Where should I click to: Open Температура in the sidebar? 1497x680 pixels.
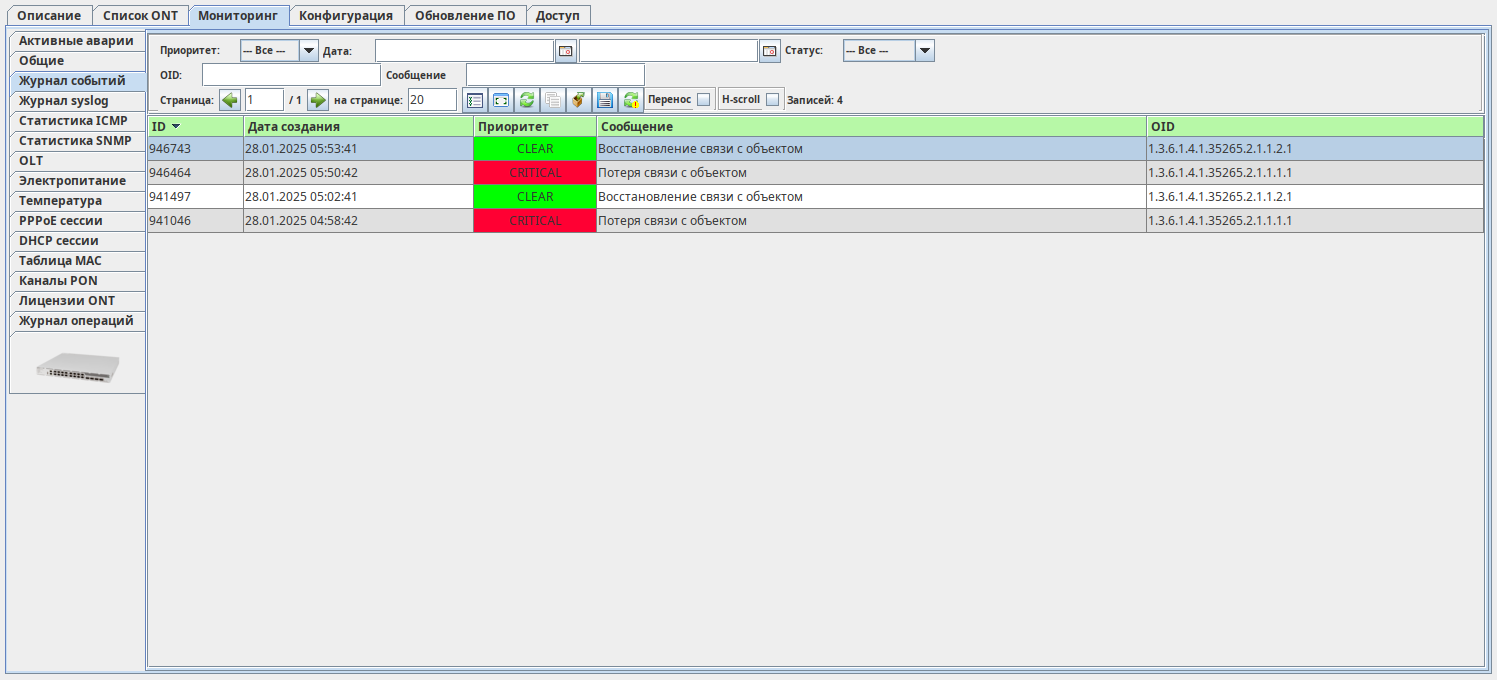tap(77, 201)
